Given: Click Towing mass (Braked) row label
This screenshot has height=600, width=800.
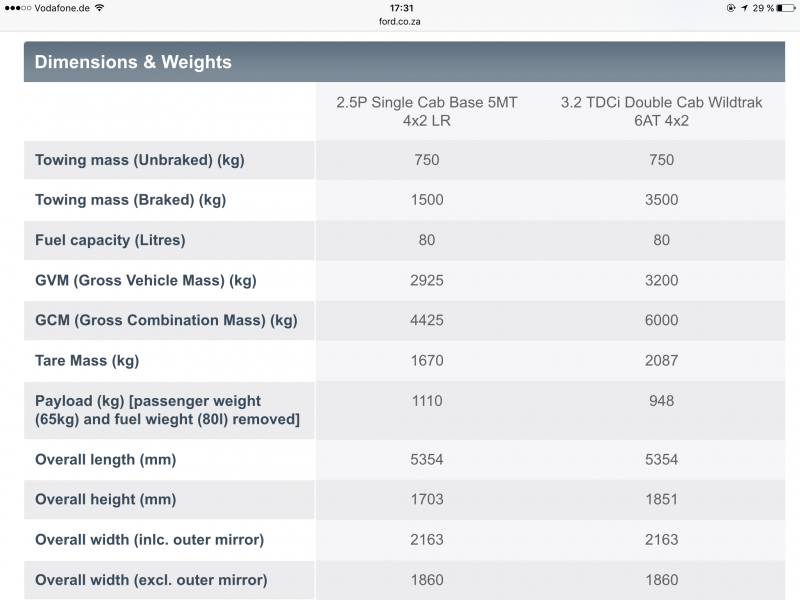Looking at the screenshot, I should coord(130,199).
